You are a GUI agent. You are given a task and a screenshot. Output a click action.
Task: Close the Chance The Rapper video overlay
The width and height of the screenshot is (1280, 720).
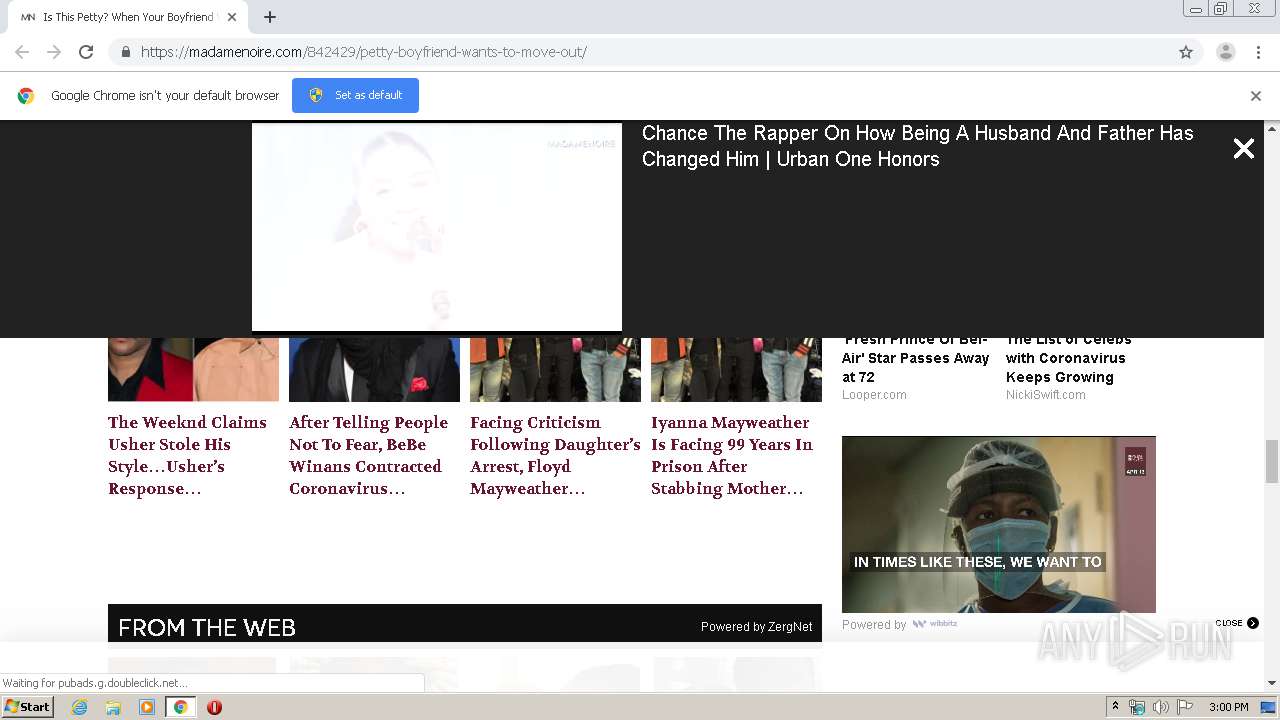[1243, 149]
